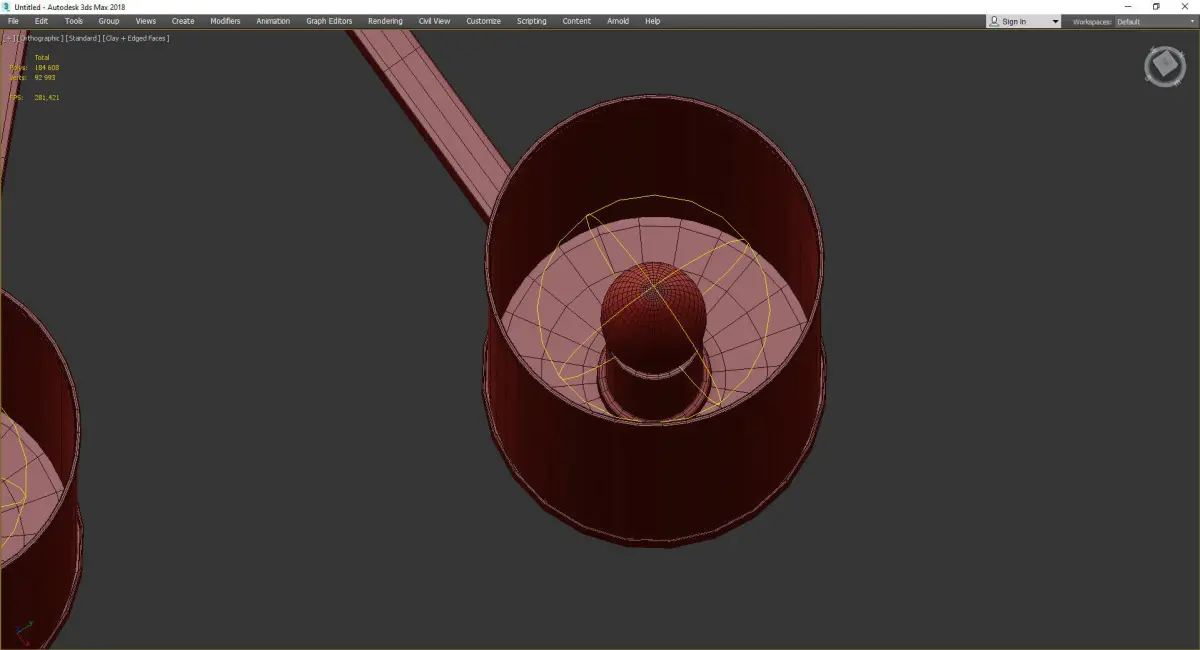This screenshot has height=650, width=1200.
Task: Open the File menu
Action: point(13,21)
